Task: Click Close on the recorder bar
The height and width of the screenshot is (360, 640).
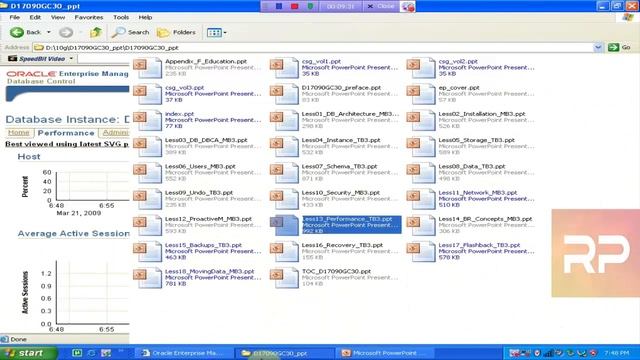Action: point(380,6)
